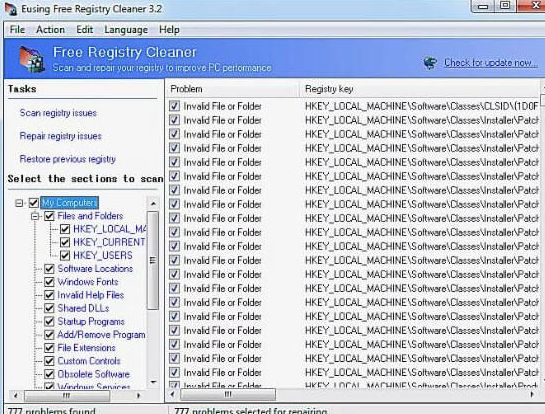
Task: Toggle the HKEY_CURRENT section checkbox
Action: tap(65, 242)
